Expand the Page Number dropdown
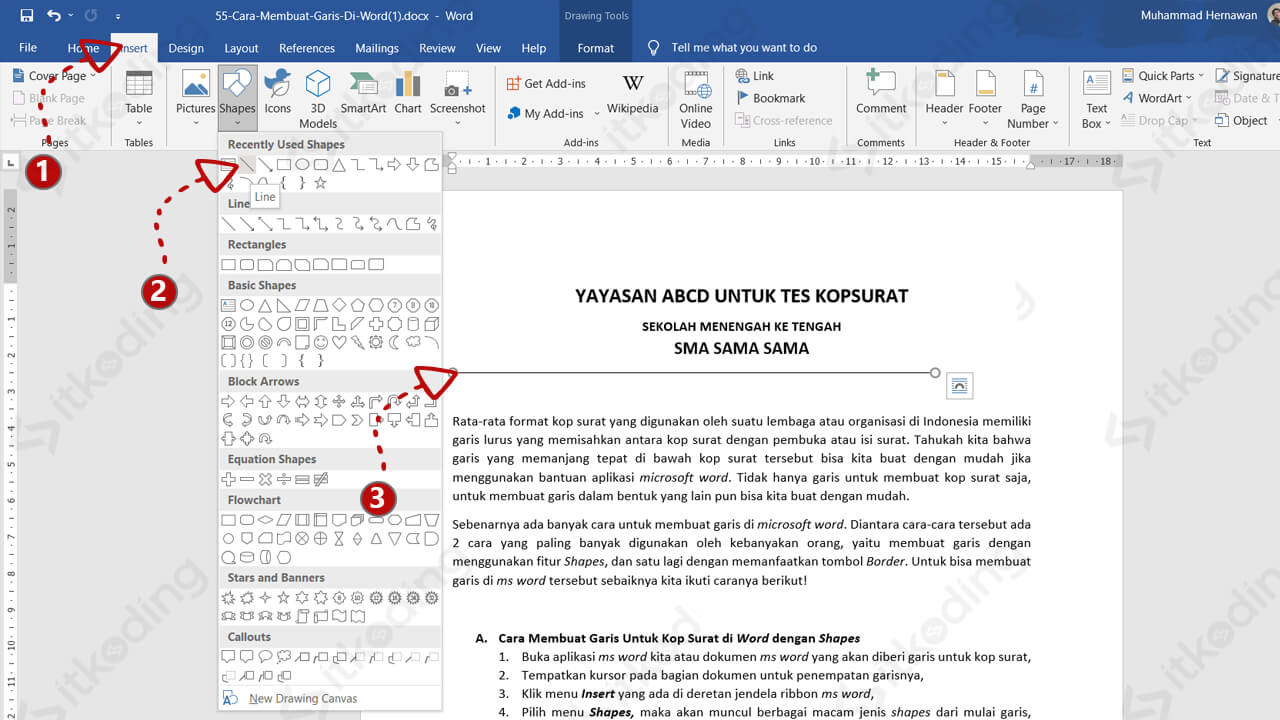The image size is (1280, 720). coord(1034,100)
